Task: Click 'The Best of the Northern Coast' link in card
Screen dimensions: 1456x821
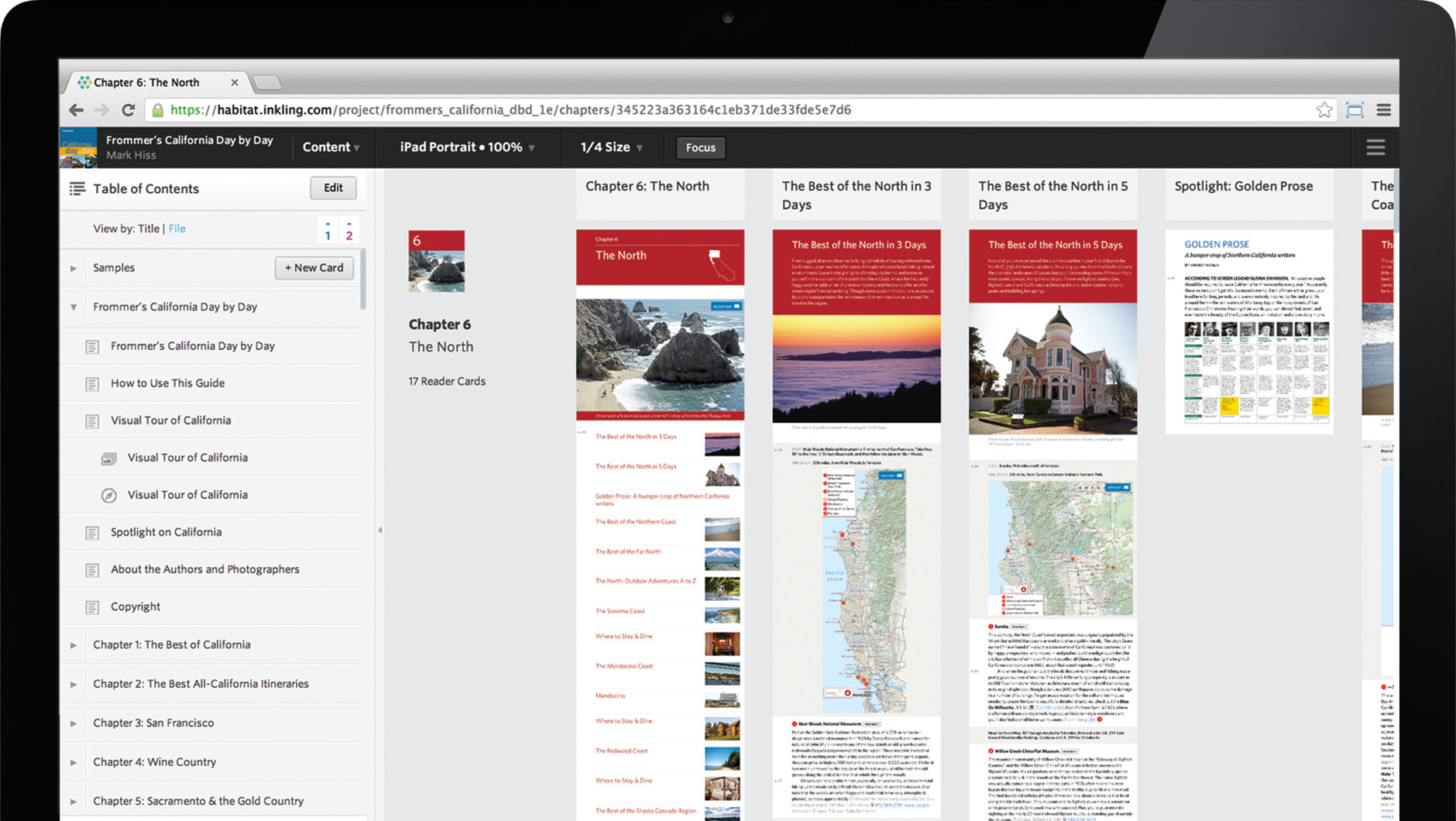Action: click(636, 522)
